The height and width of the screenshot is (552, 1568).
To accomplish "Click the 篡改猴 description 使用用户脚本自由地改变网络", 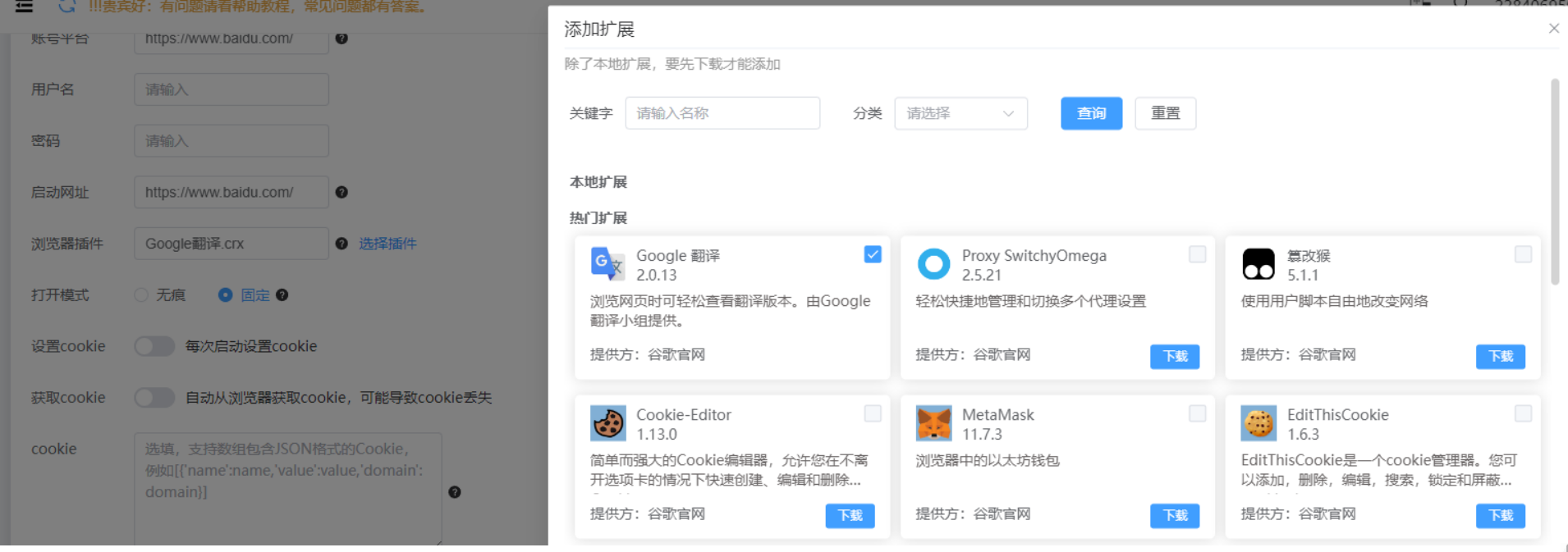I will 1334,302.
